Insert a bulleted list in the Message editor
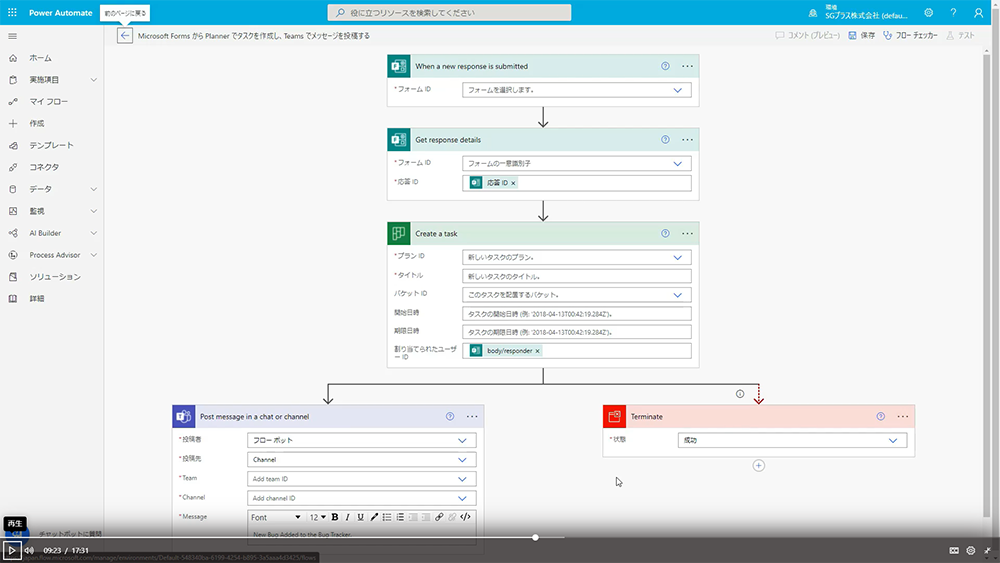This screenshot has height=563, width=1000. point(386,517)
